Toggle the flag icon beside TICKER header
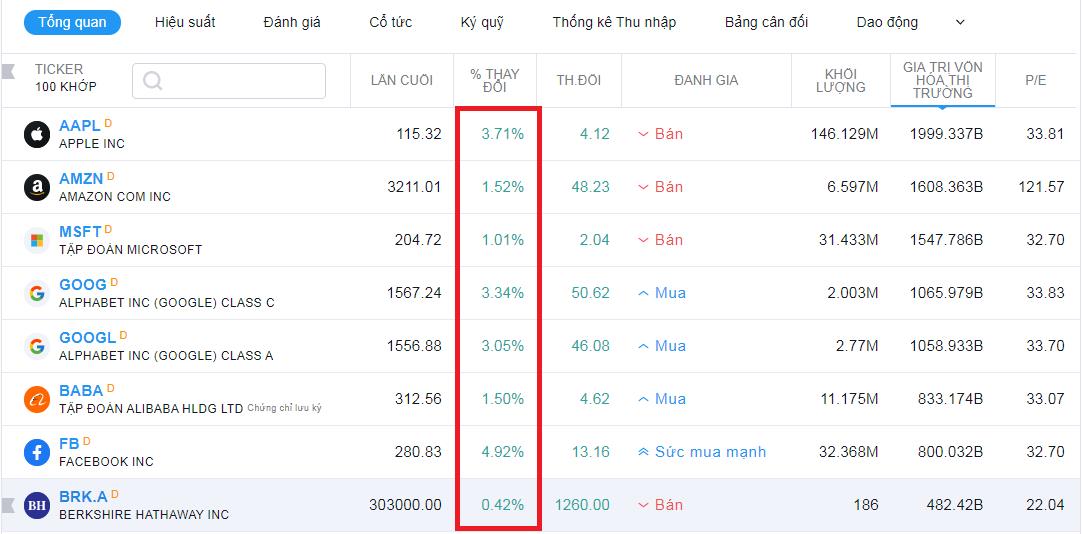 coord(8,70)
